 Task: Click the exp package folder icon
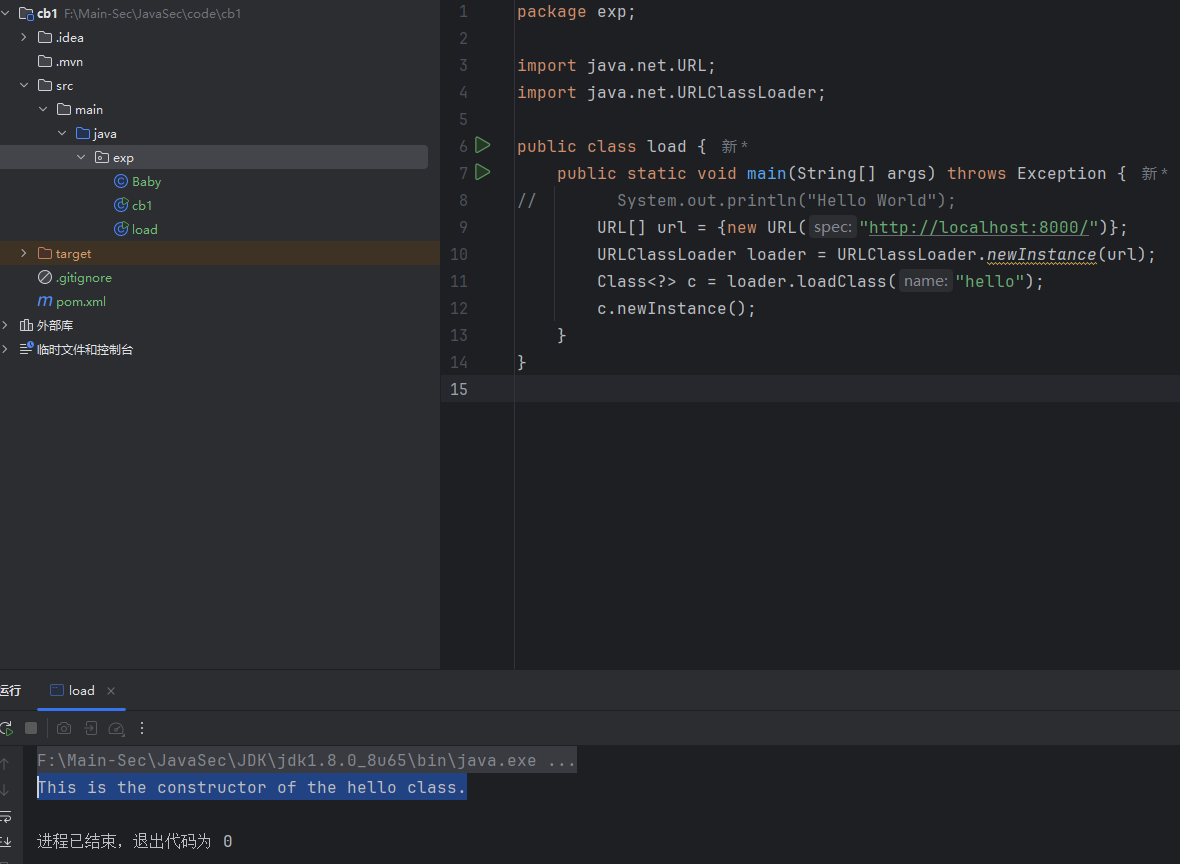coord(102,157)
